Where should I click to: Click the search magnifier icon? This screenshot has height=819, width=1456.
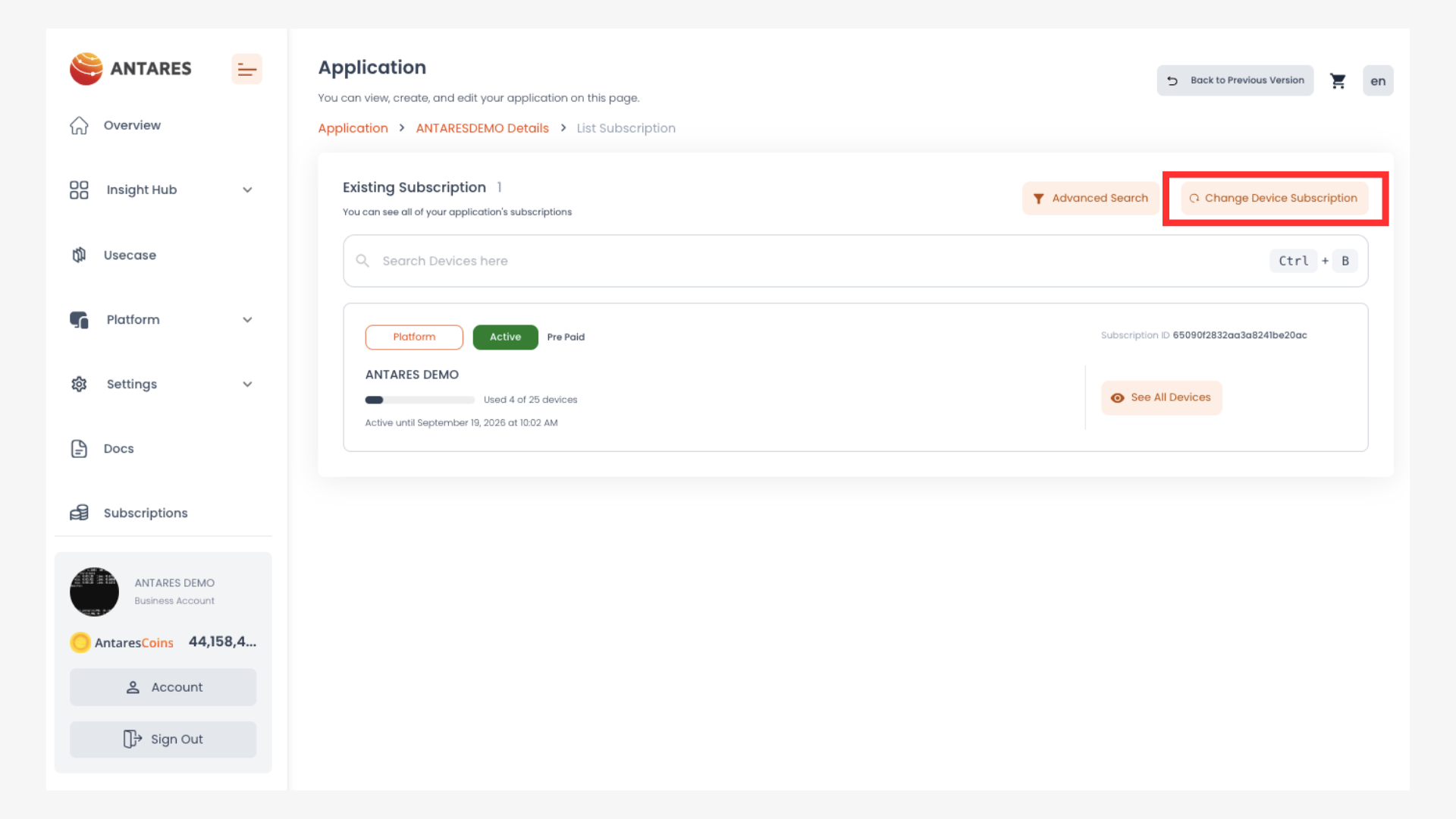(362, 261)
